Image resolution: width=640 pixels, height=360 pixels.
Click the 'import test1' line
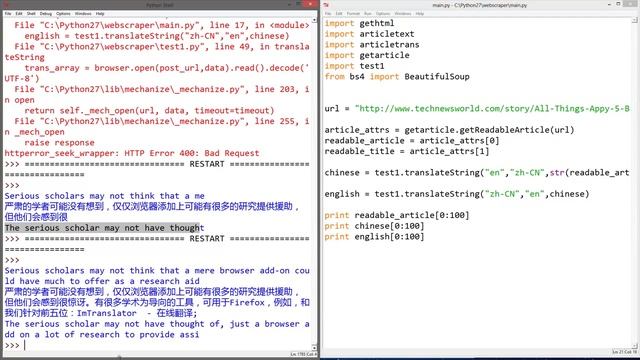pos(354,66)
